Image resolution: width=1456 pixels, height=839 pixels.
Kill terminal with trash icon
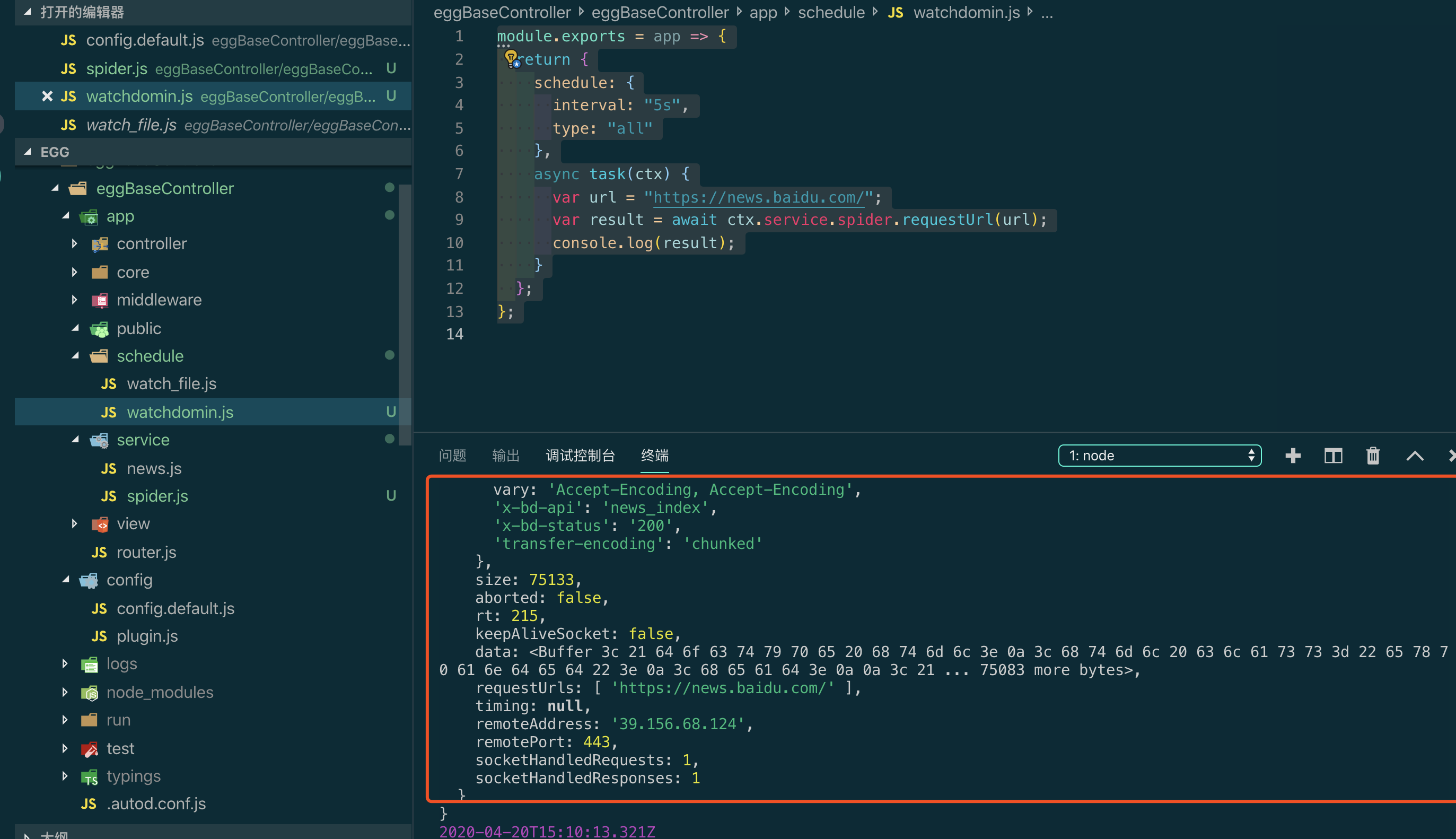(x=1373, y=456)
